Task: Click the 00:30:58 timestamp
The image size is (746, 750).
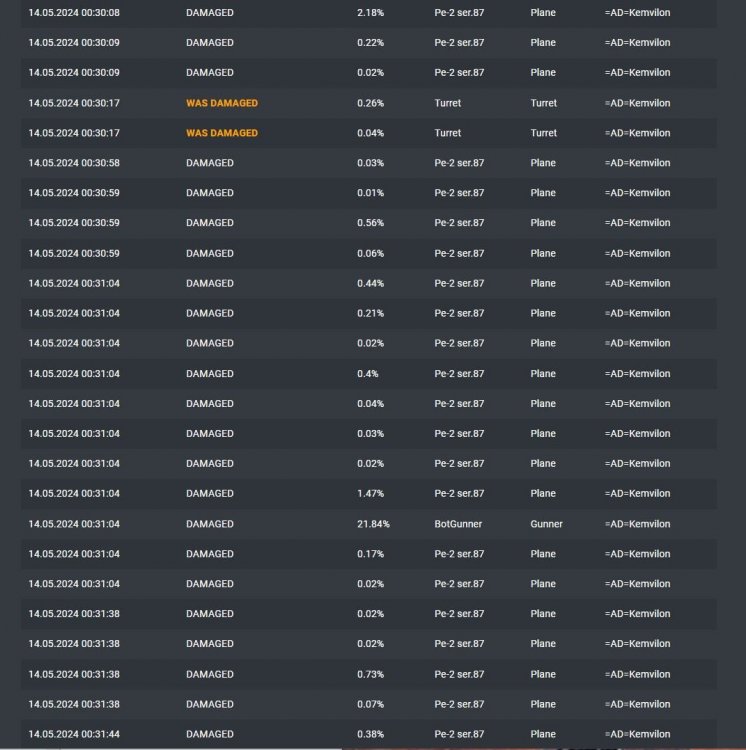Action: (x=74, y=163)
